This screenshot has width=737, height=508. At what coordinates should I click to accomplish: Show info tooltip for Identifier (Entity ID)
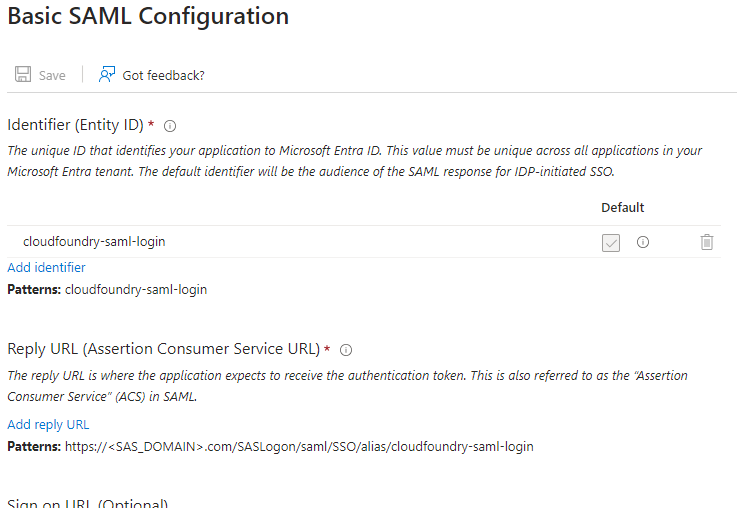pos(170,126)
